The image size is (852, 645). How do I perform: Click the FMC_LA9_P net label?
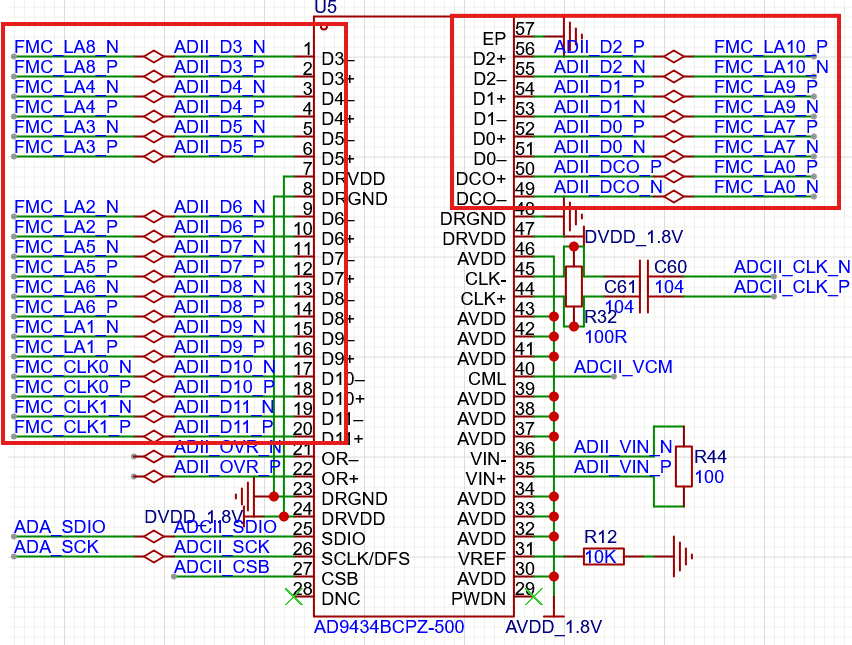766,87
